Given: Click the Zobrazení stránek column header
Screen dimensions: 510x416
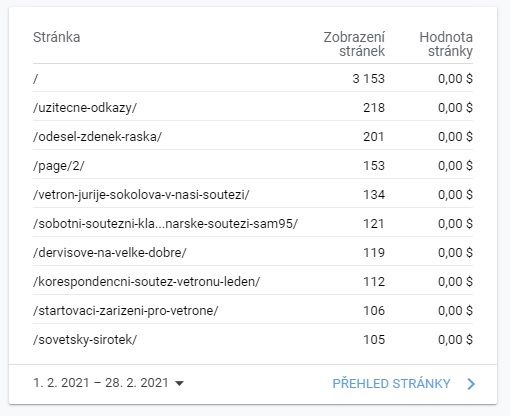Looking at the screenshot, I should coord(354,44).
